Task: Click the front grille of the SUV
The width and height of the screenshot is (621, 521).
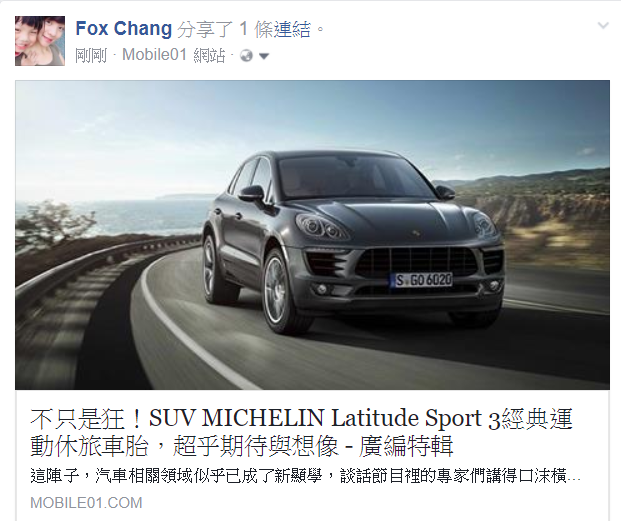Action: point(418,261)
